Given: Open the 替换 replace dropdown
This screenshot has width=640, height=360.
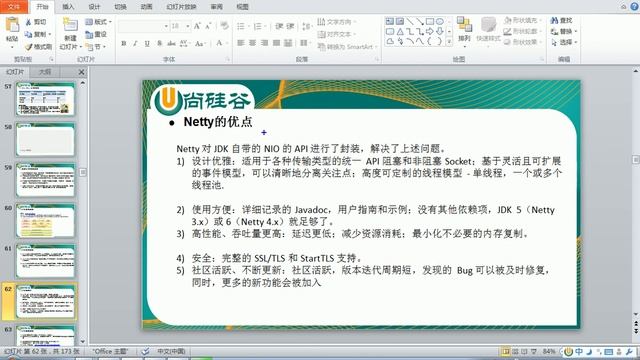Looking at the screenshot, I should point(563,31).
